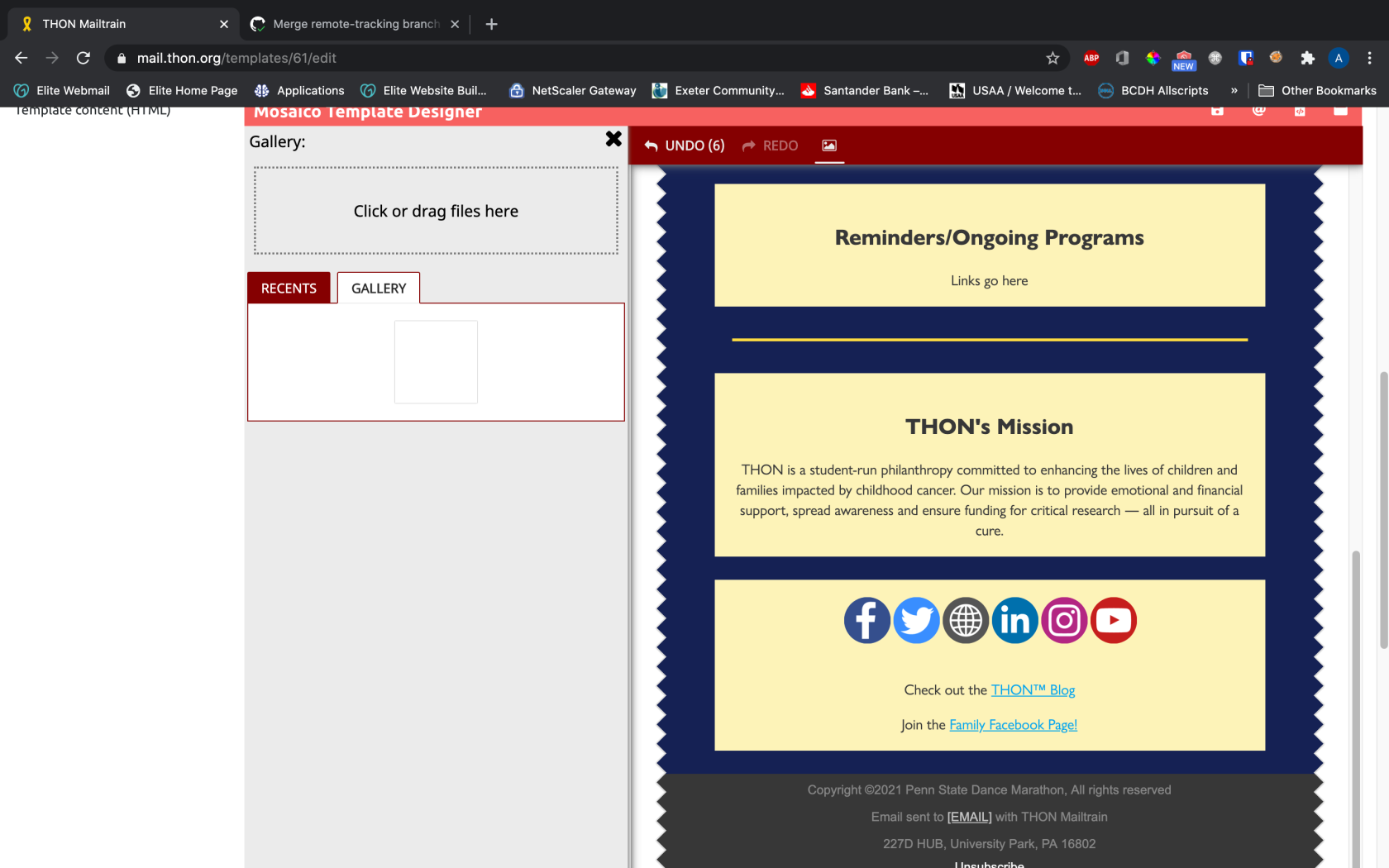Open the color wheel picker extension
The width and height of the screenshot is (1389, 868).
coord(1153,58)
